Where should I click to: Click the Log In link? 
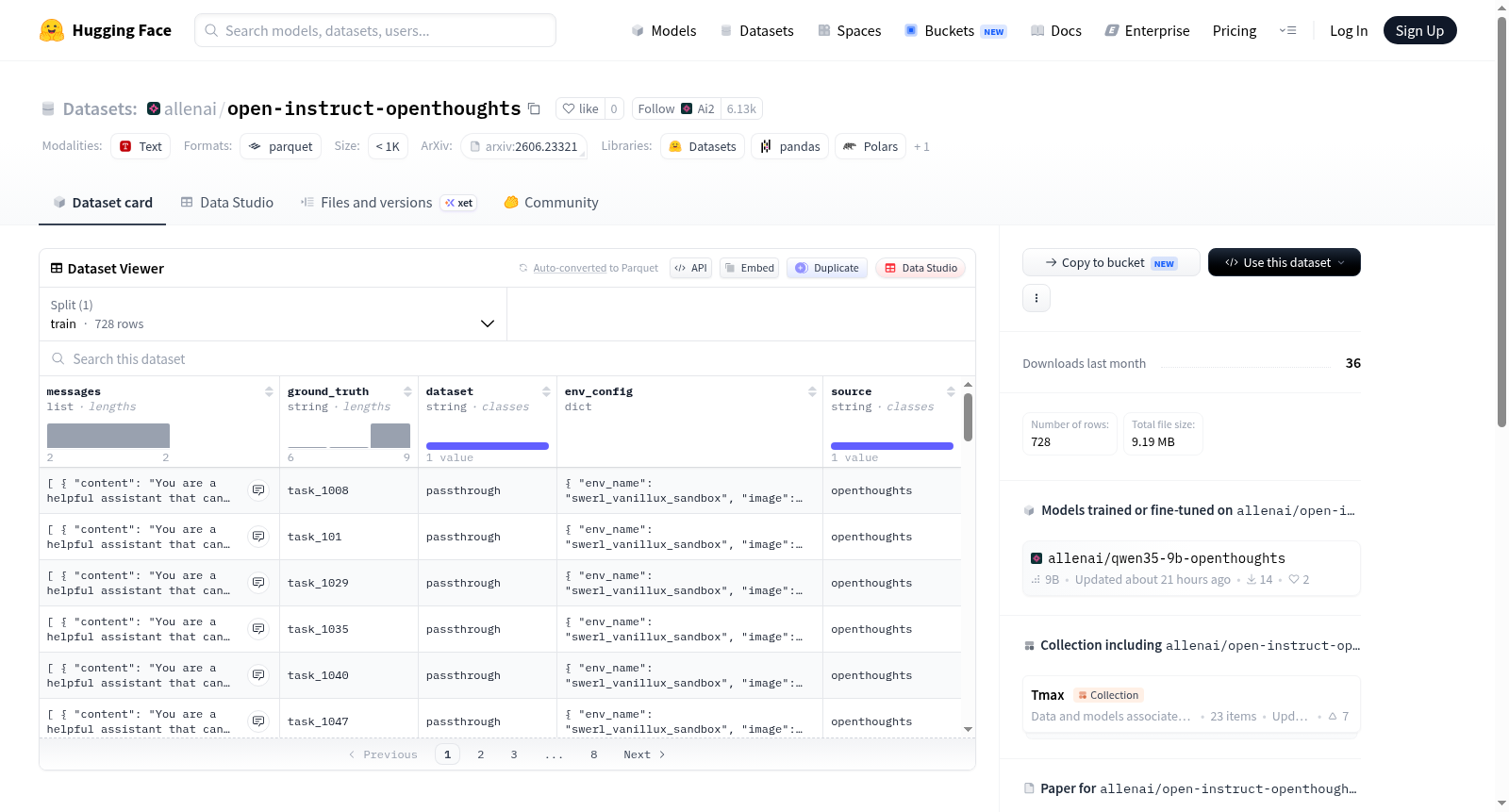[1349, 30]
